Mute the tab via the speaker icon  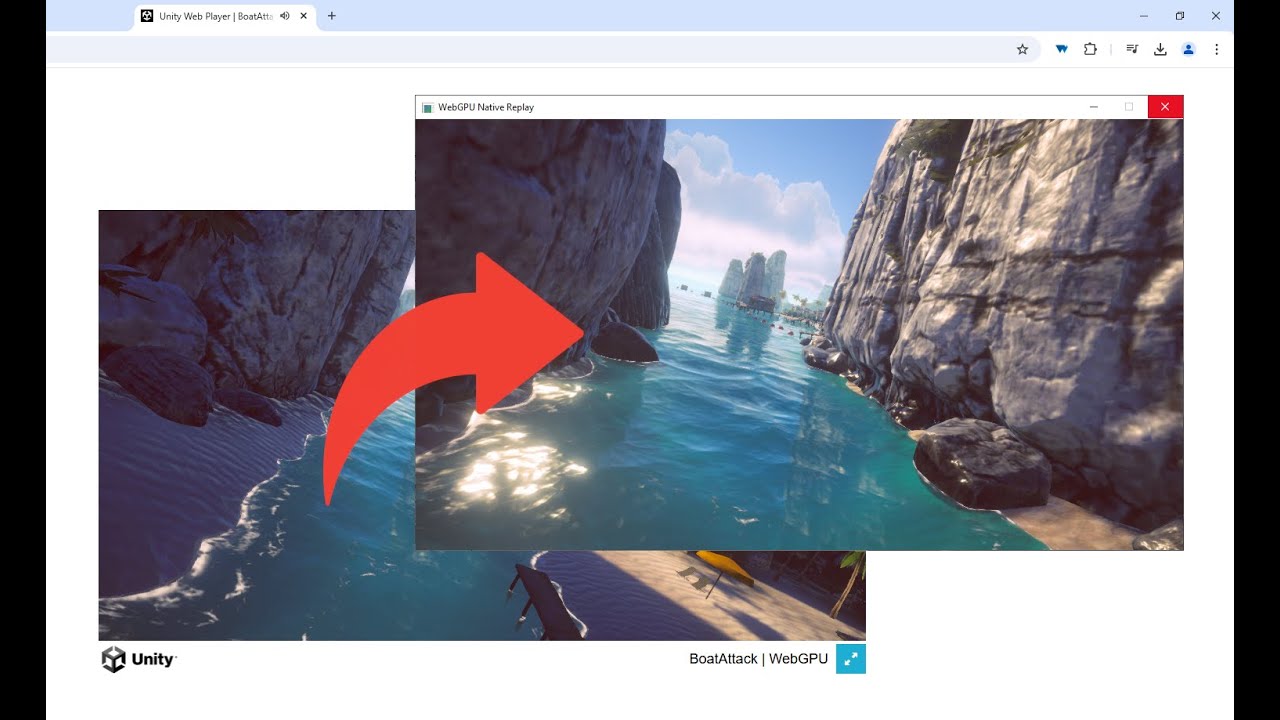(x=284, y=16)
